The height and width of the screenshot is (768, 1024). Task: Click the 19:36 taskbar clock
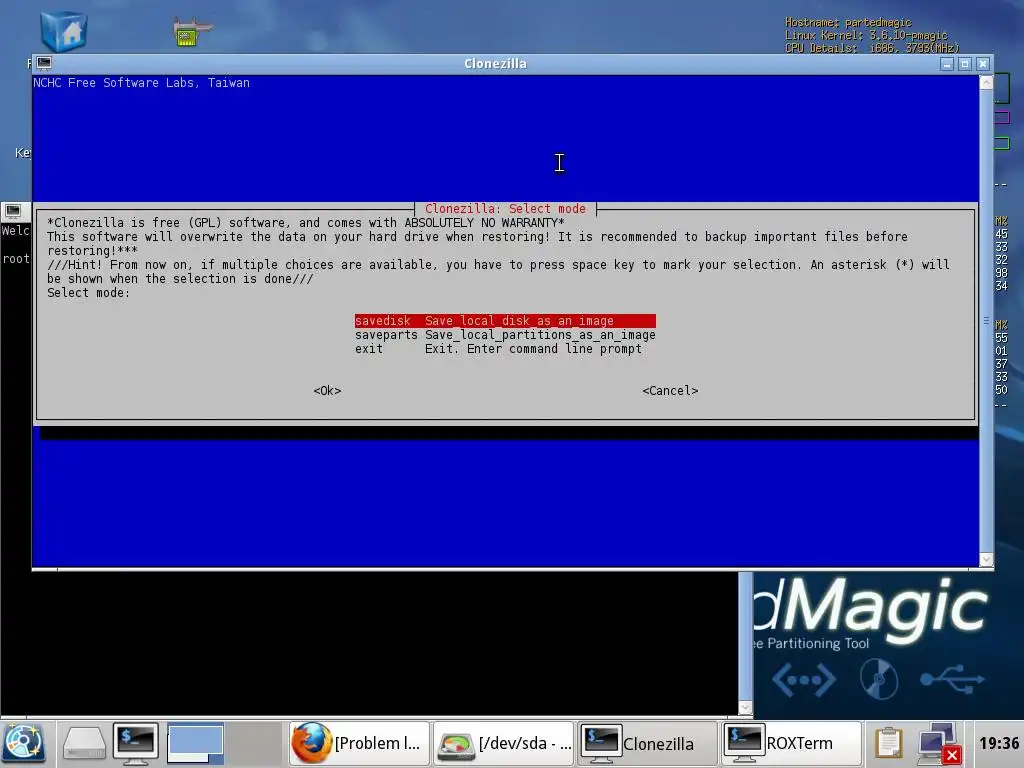tap(999, 743)
